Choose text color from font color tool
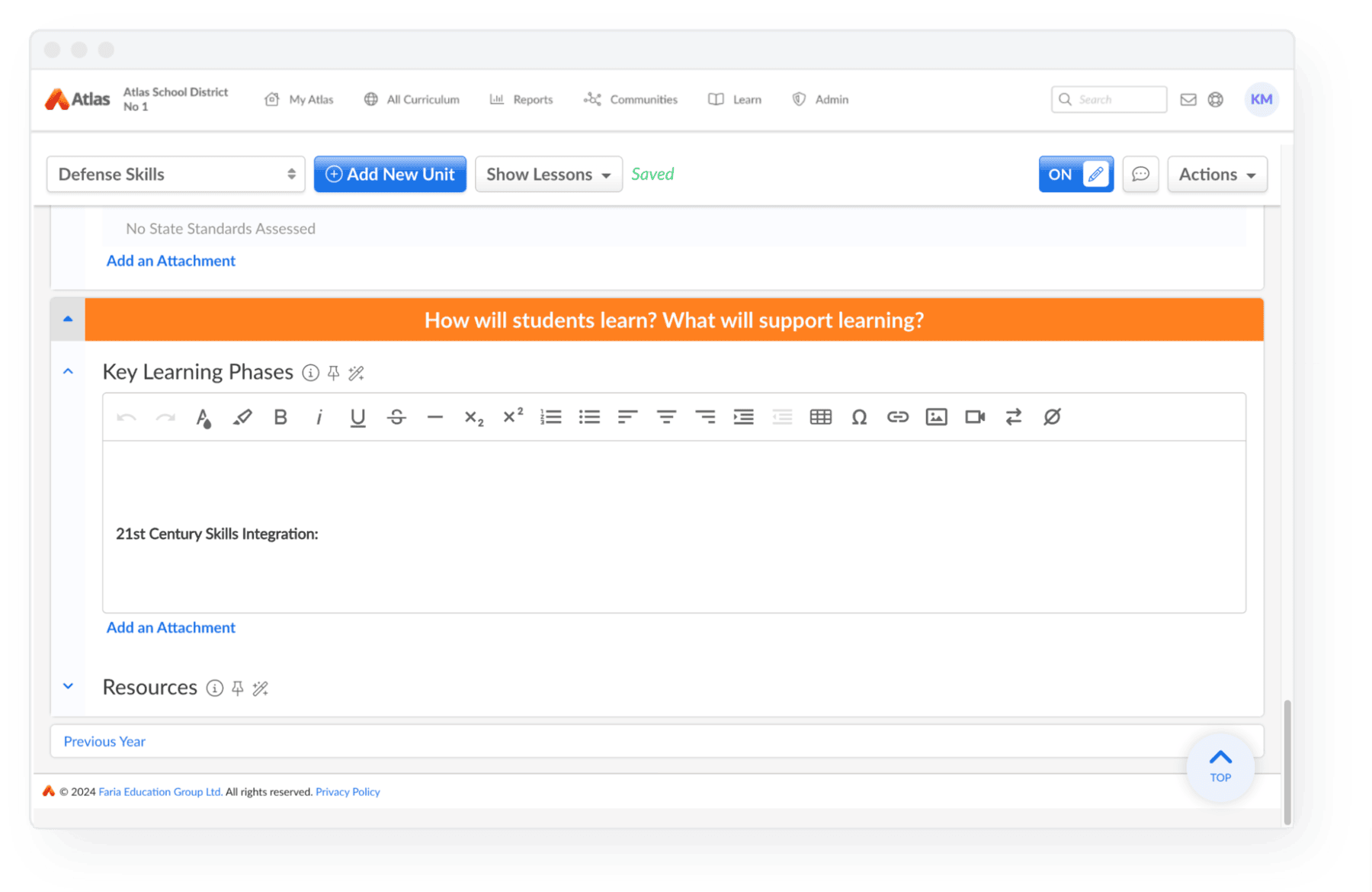Screen dimensions: 1372x892 tap(203, 417)
